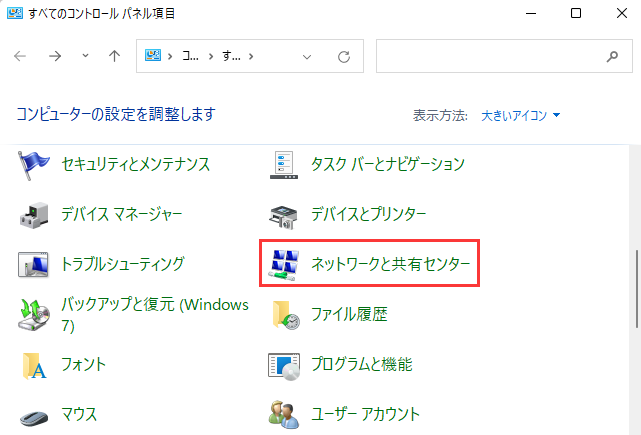The height and width of the screenshot is (435, 641).
Task: Select the す... breadcrumb segment
Action: point(231,56)
